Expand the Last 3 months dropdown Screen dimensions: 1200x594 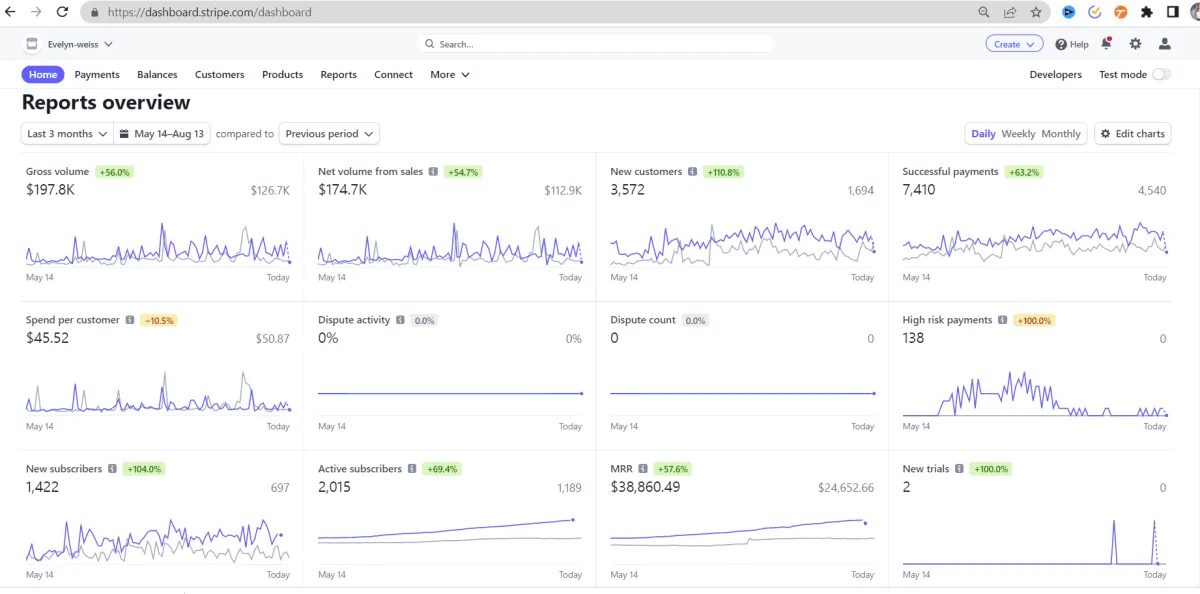66,134
